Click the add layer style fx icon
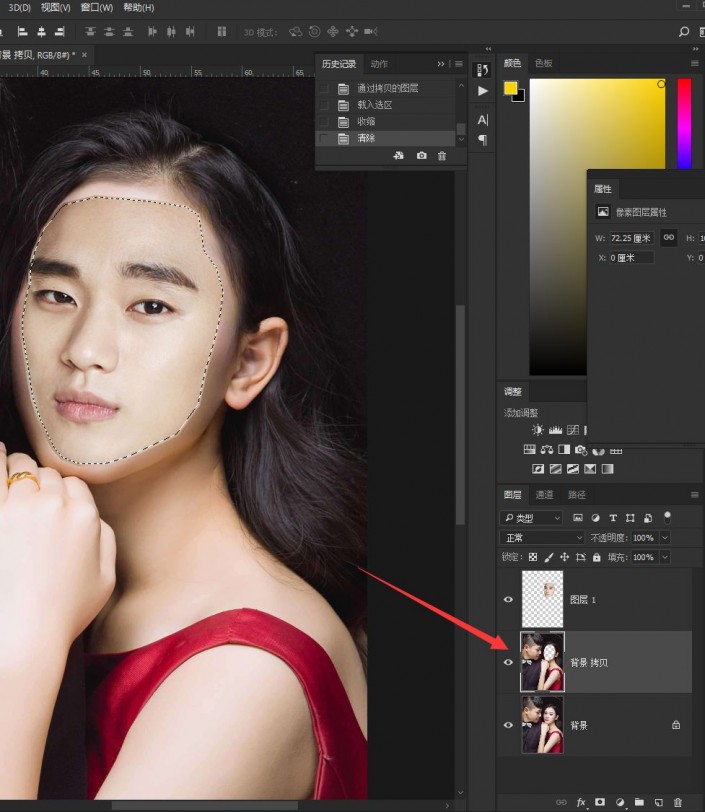 (581, 802)
